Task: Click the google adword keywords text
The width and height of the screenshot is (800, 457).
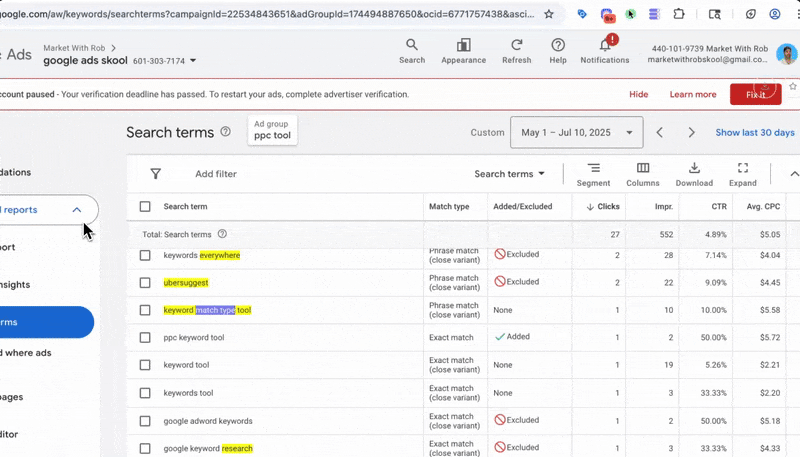Action: tap(208, 421)
